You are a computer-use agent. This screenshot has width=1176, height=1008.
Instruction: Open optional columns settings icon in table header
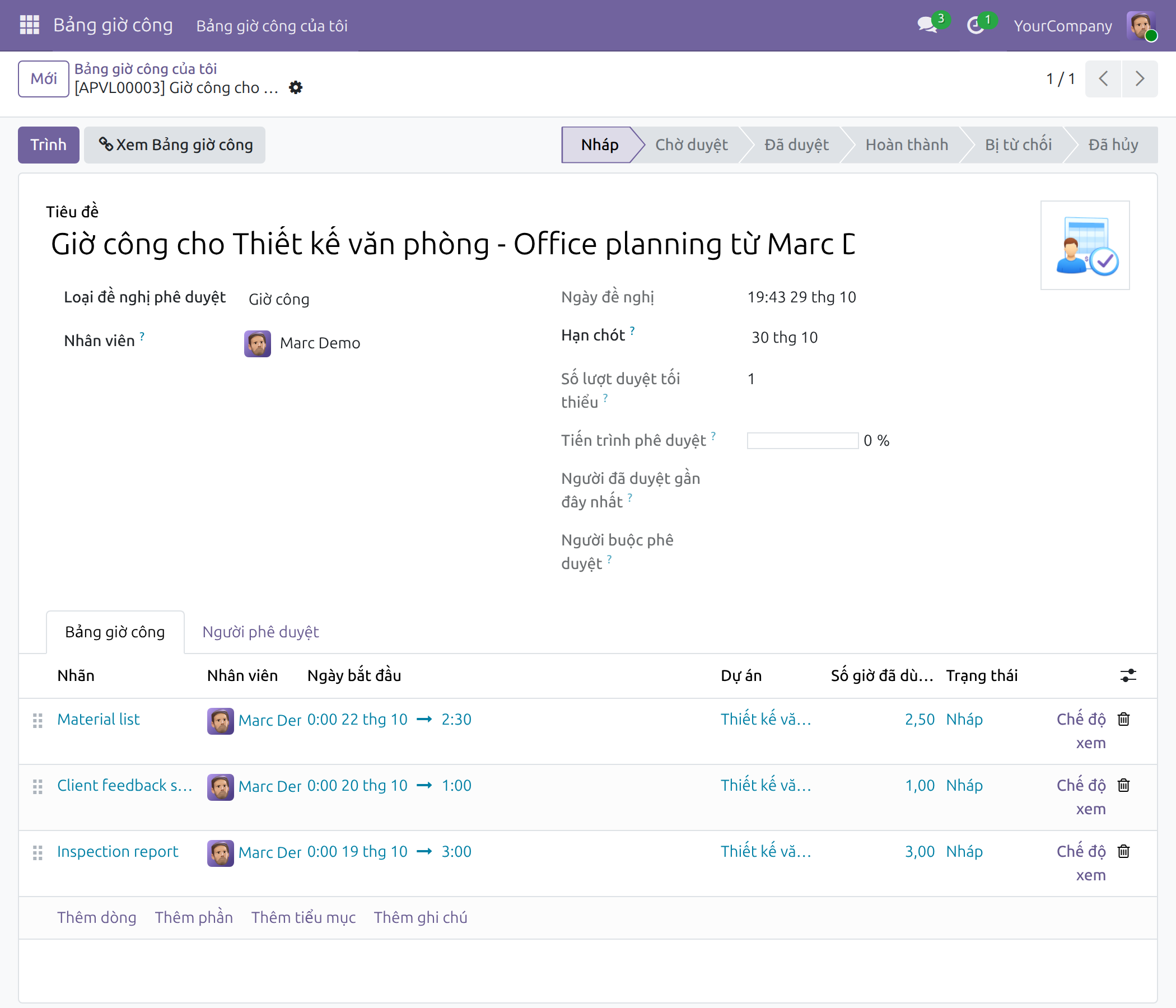click(1128, 675)
